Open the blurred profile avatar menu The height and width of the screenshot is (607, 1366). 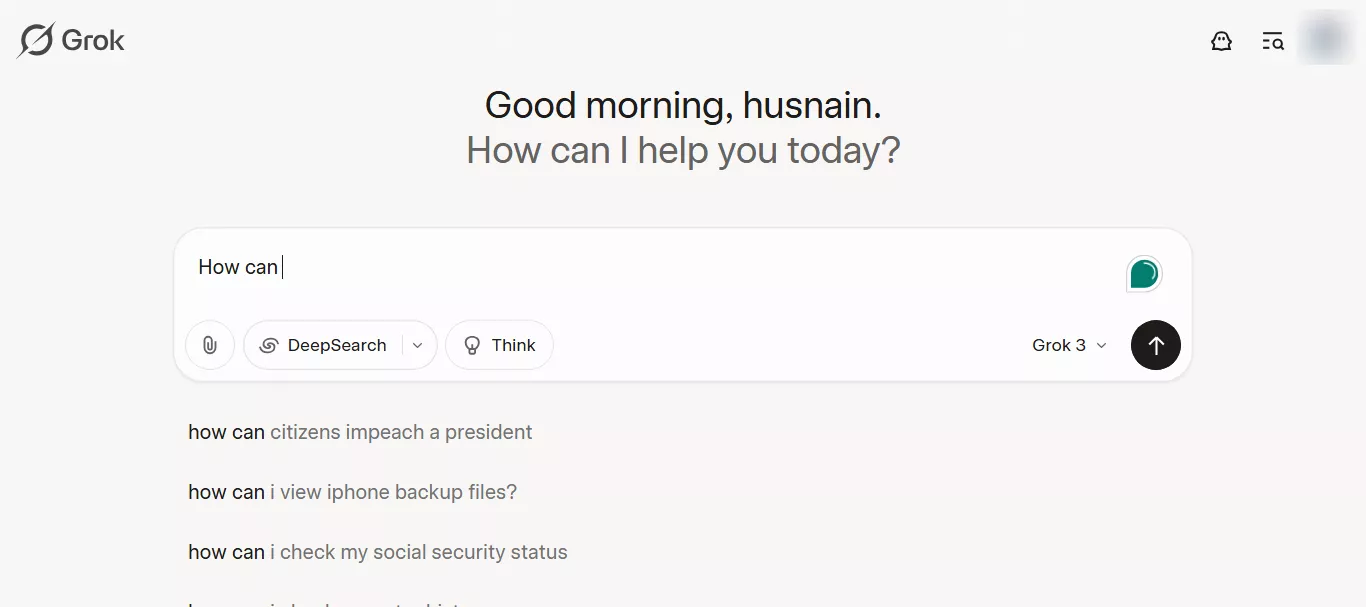click(1326, 39)
